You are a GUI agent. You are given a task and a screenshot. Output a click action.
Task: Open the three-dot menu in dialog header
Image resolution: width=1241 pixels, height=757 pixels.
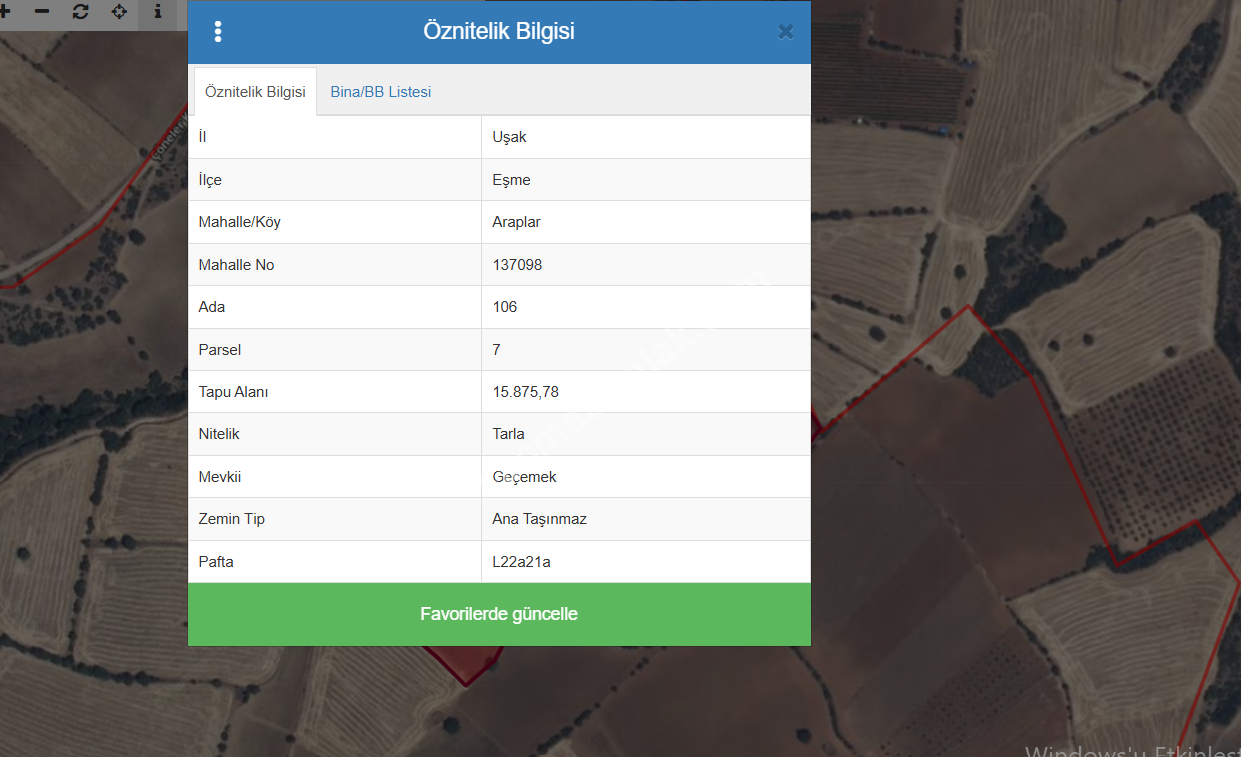[x=218, y=32]
